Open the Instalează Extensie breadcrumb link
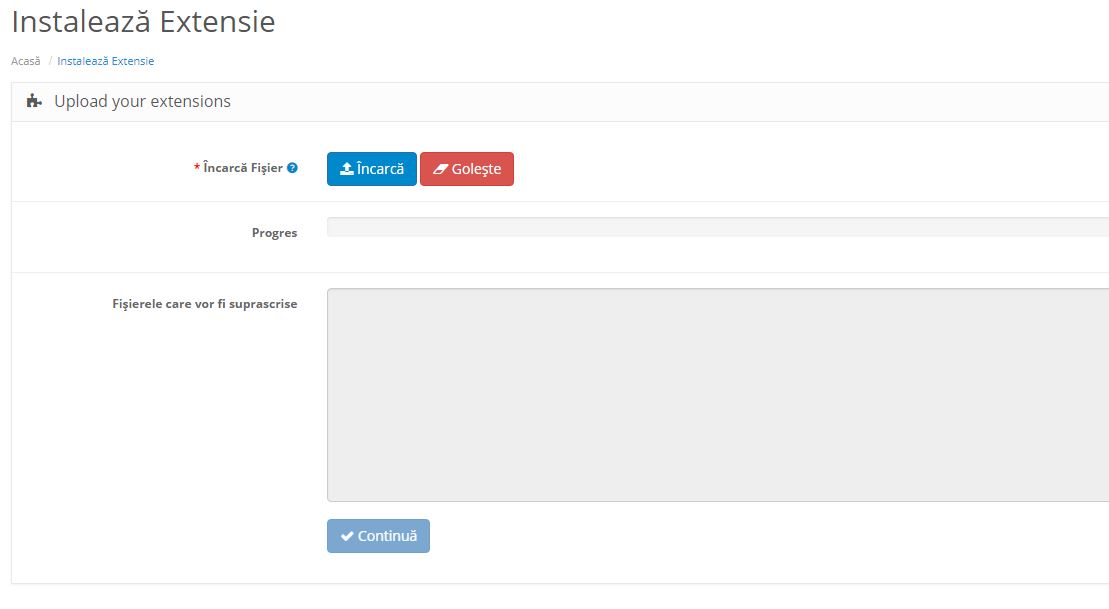 pyautogui.click(x=105, y=61)
